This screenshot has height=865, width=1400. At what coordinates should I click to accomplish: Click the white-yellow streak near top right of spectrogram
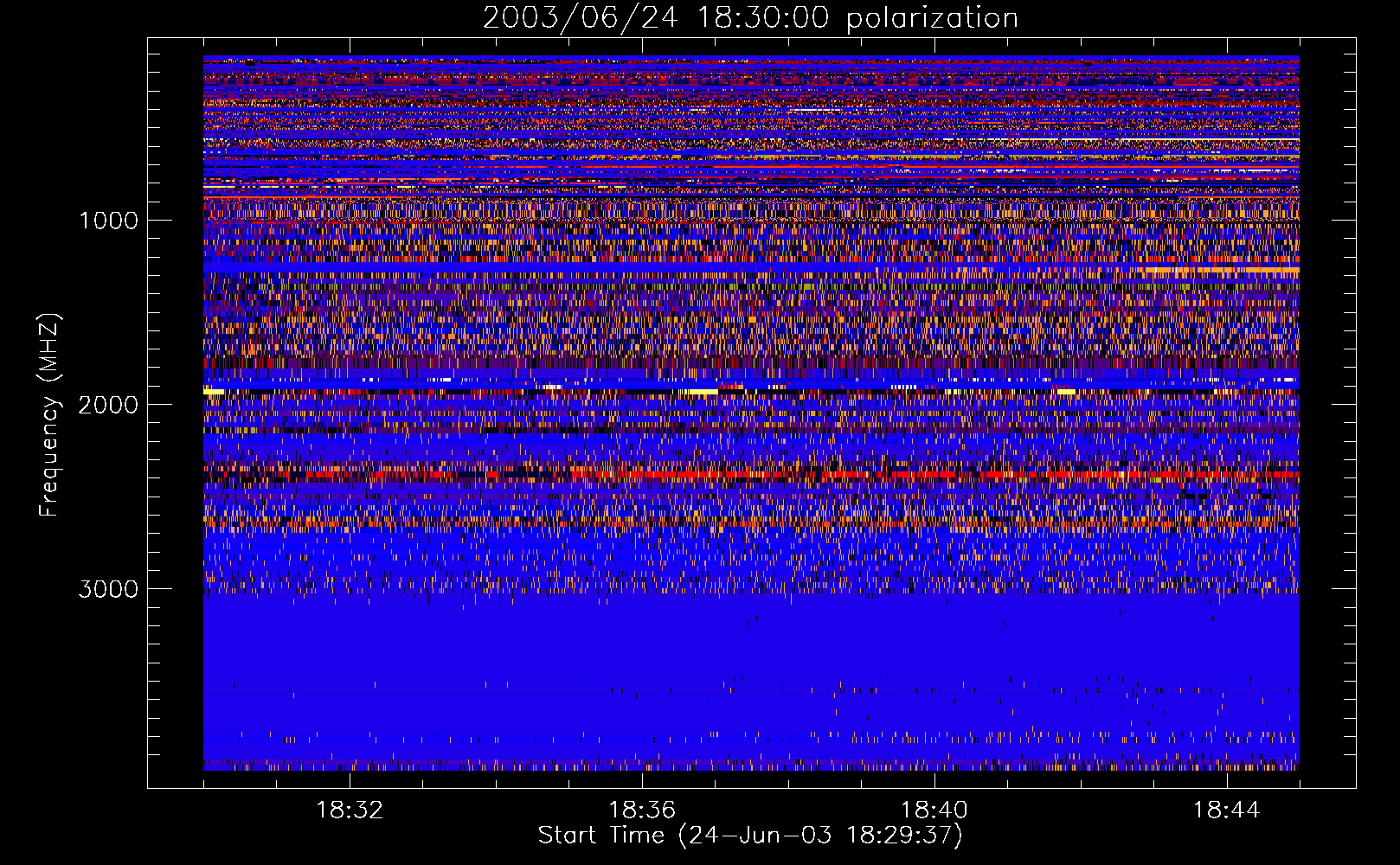click(x=1125, y=139)
